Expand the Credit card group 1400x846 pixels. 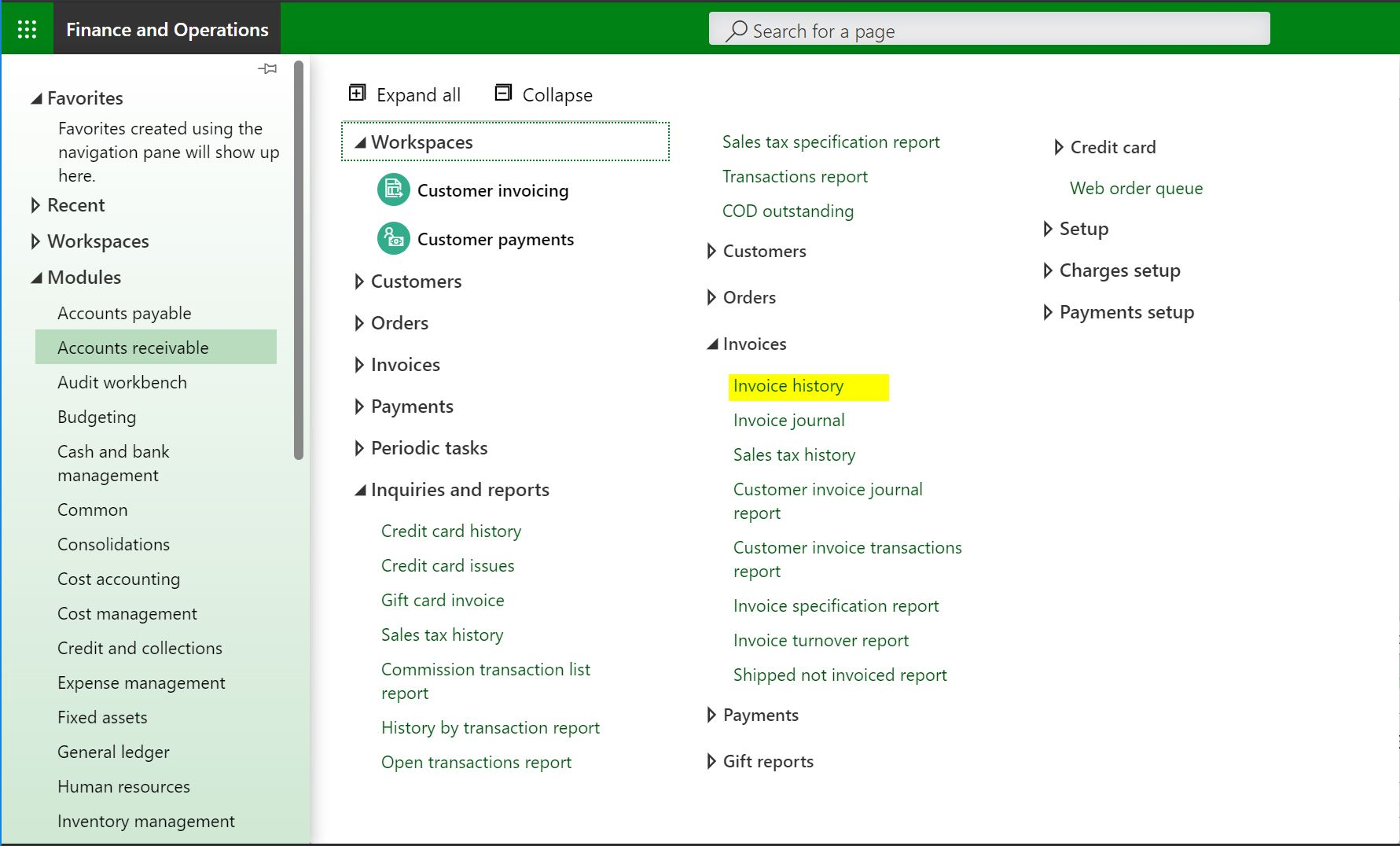click(1059, 147)
